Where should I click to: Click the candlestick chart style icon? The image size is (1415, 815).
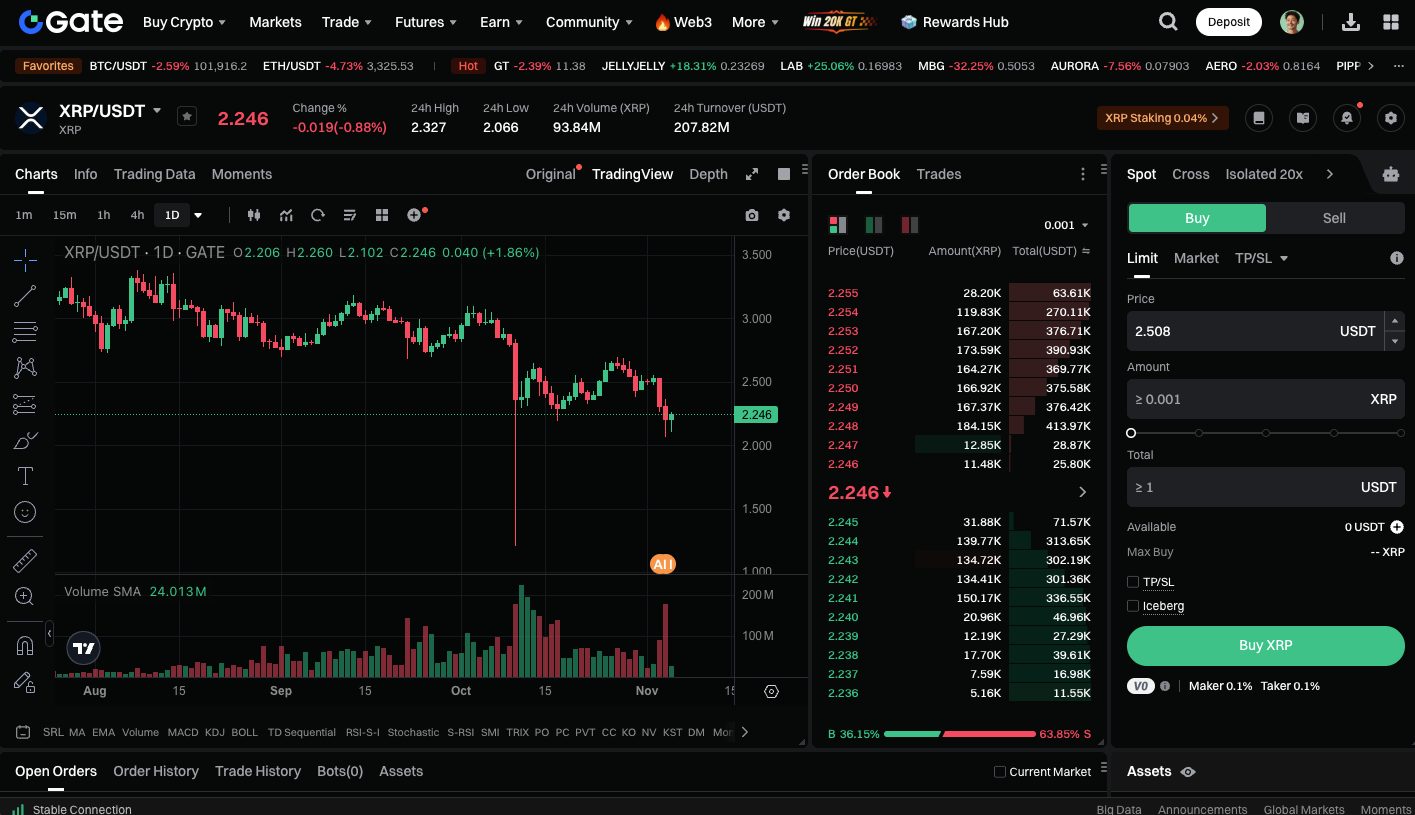coord(253,215)
